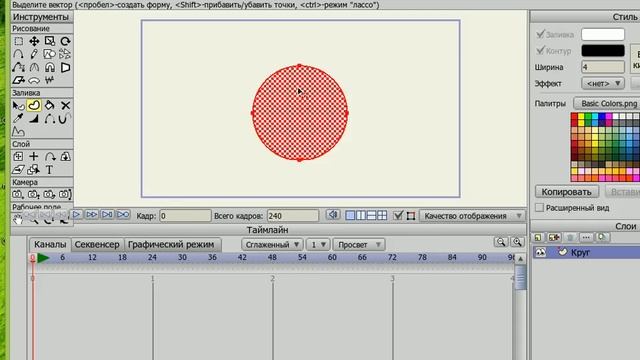Toggle the red-cornered output frame display button
The height and width of the screenshot is (360, 640).
tap(411, 216)
